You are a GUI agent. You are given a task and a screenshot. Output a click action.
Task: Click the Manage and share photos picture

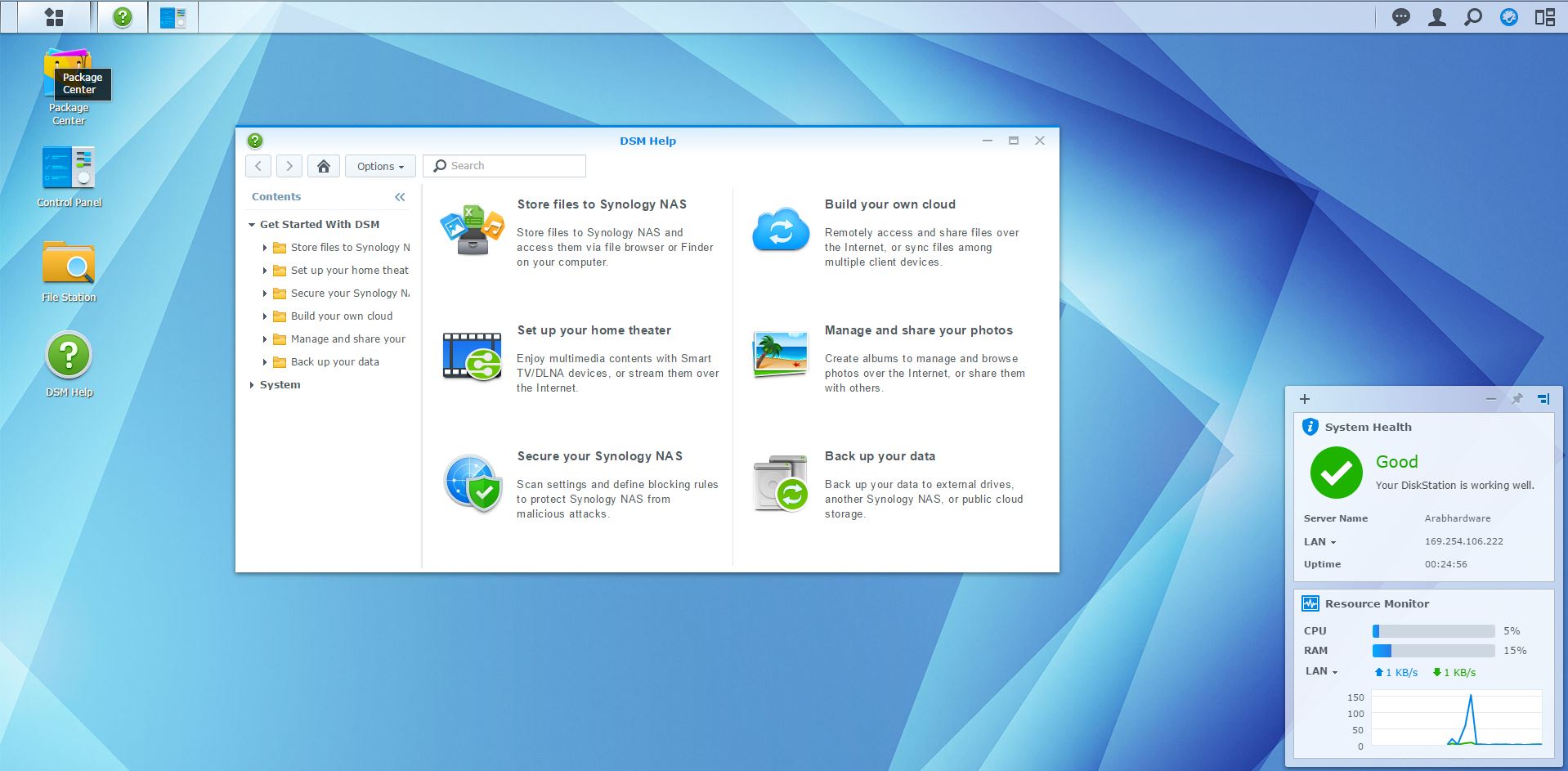pos(781,356)
